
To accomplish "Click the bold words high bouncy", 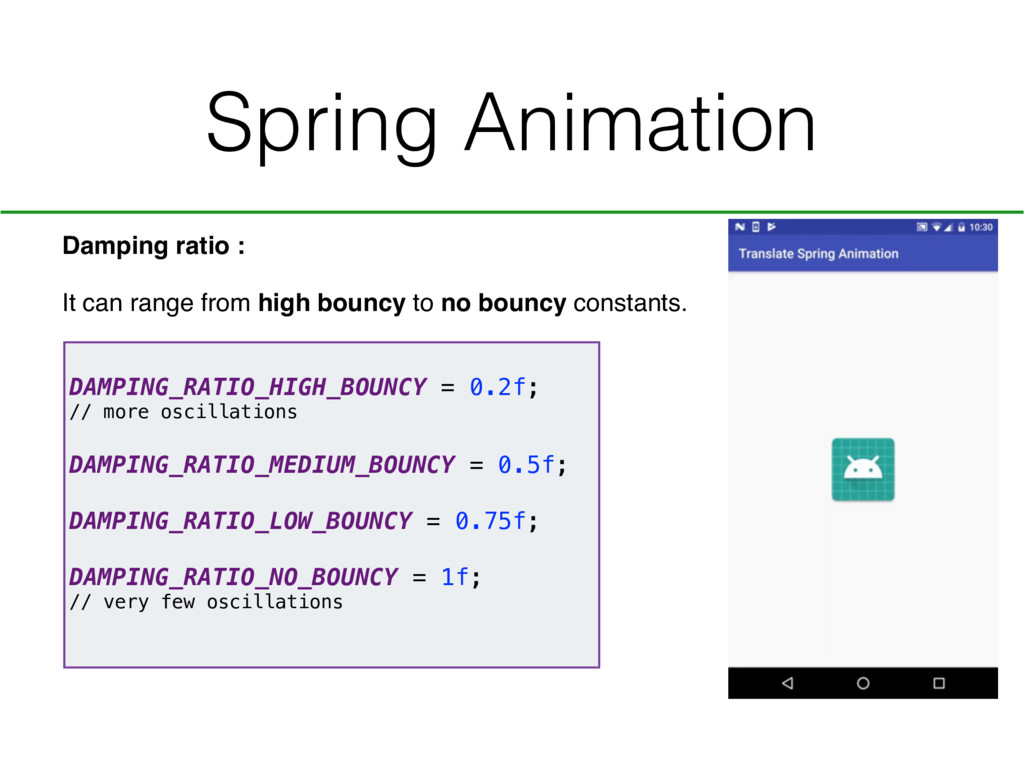I will click(x=332, y=303).
